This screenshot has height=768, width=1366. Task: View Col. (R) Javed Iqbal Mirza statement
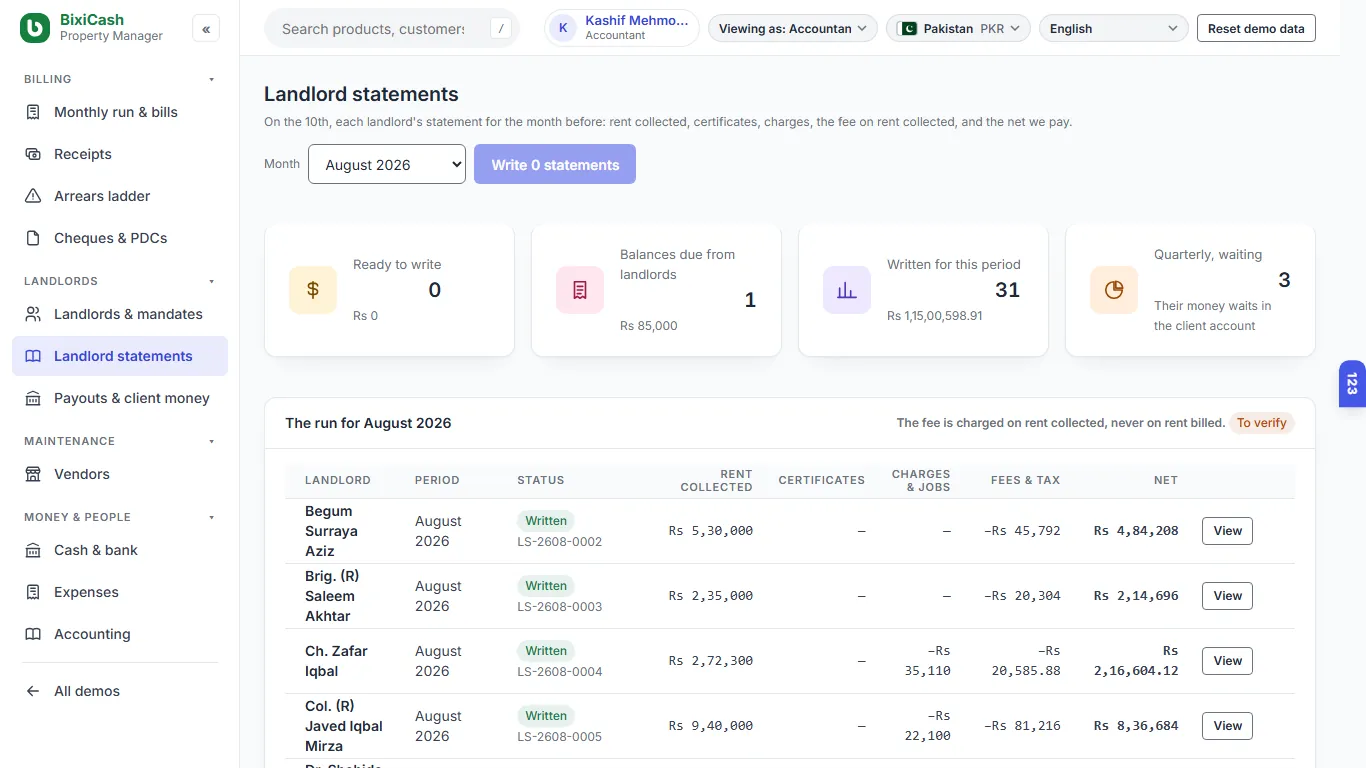click(1227, 726)
